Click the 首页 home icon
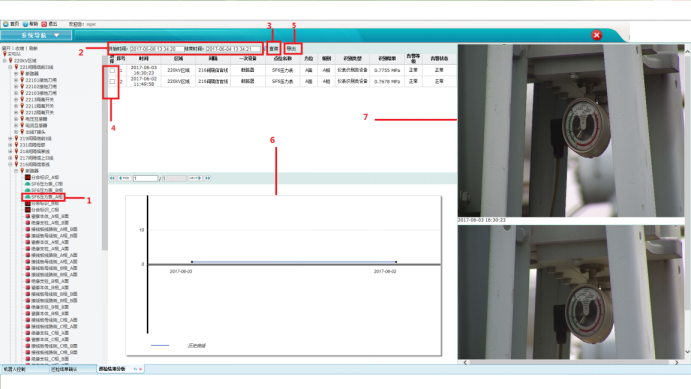This screenshot has width=691, height=389. coord(5,24)
